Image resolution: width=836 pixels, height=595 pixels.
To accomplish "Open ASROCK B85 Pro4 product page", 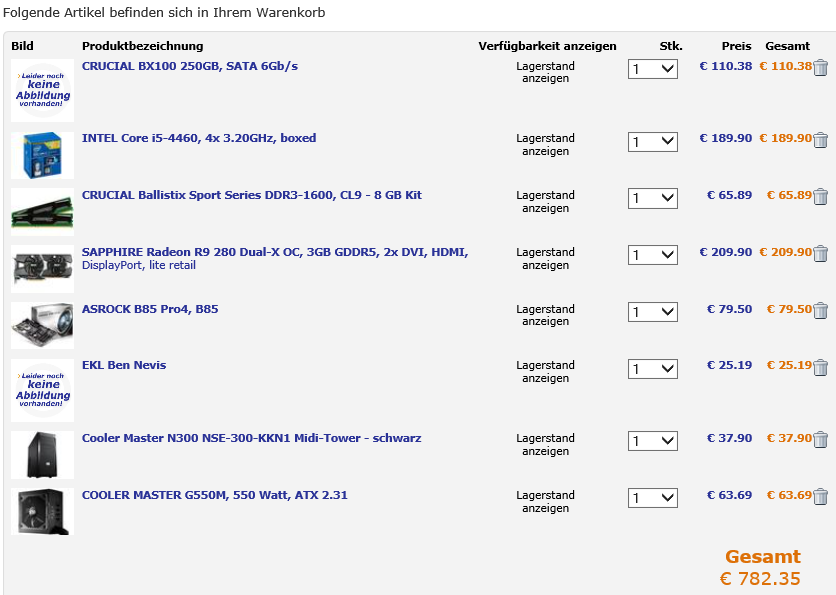I will pos(150,309).
